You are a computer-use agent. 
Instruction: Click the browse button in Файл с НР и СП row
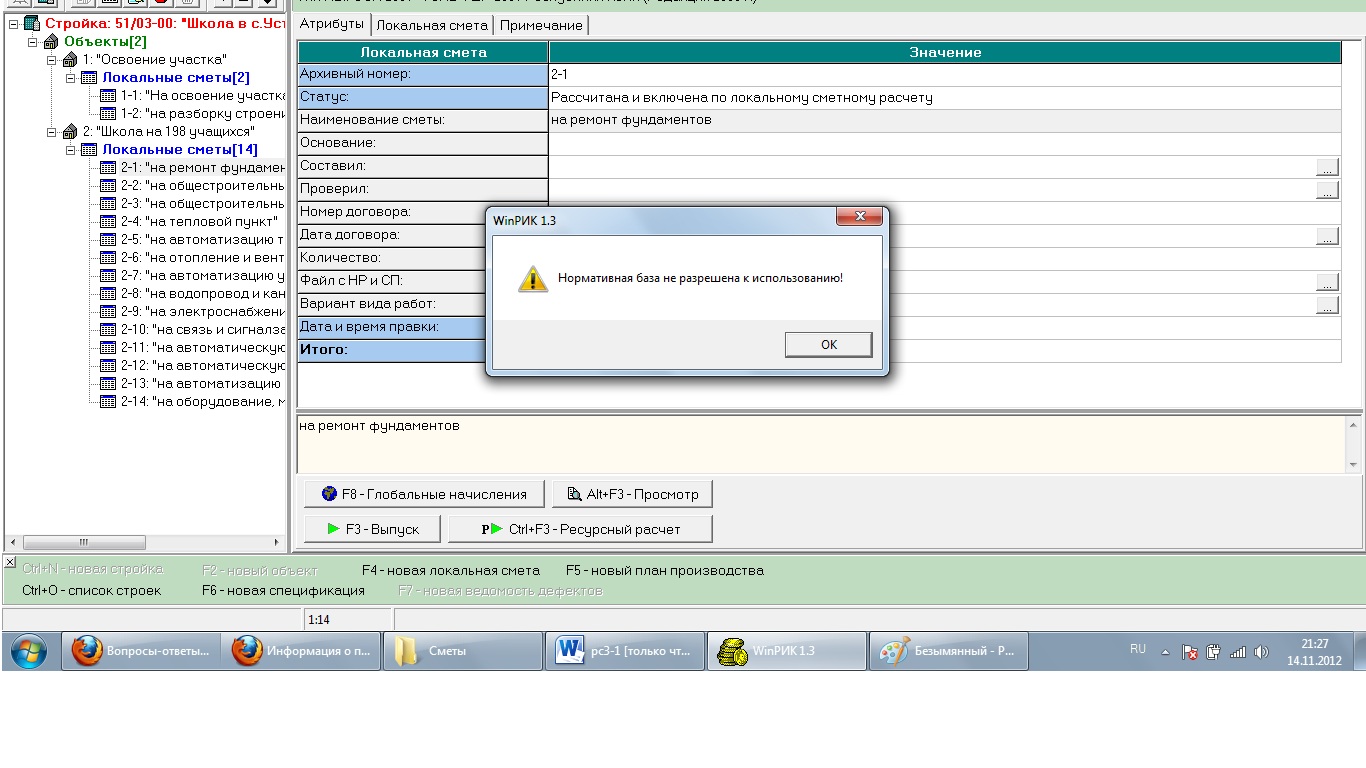click(x=1327, y=282)
